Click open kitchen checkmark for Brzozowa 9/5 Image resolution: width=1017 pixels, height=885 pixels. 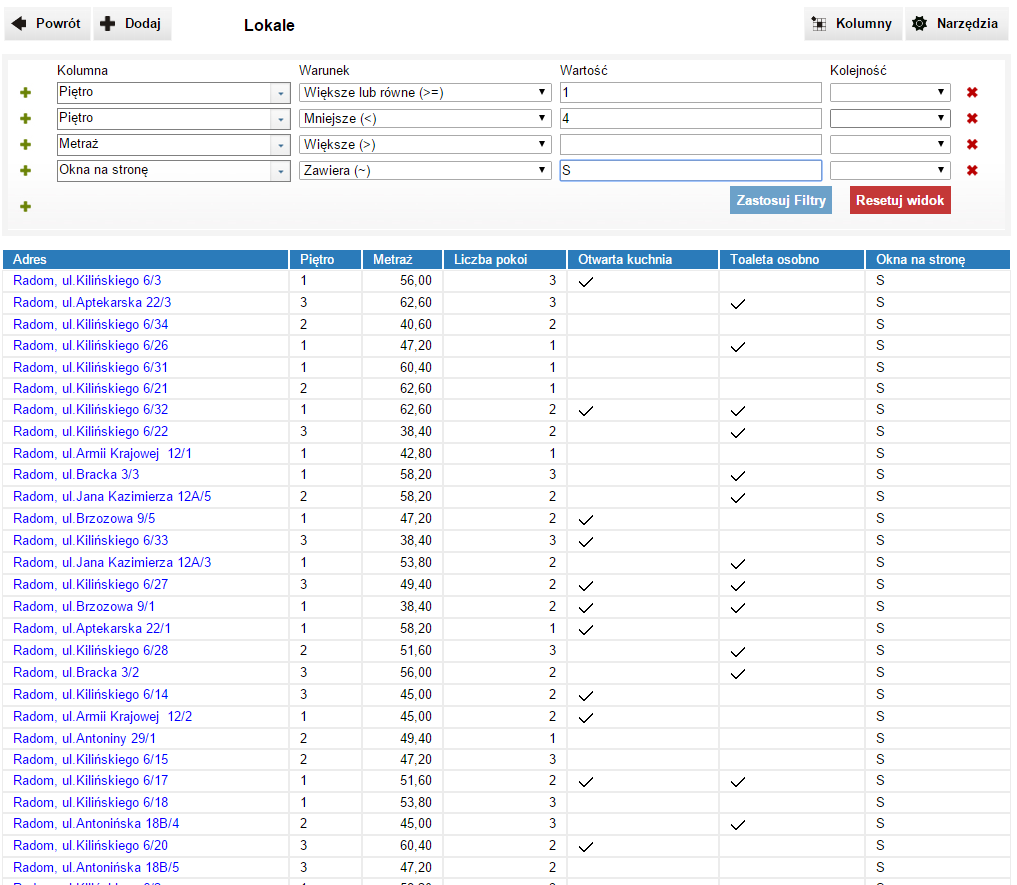[x=586, y=519]
